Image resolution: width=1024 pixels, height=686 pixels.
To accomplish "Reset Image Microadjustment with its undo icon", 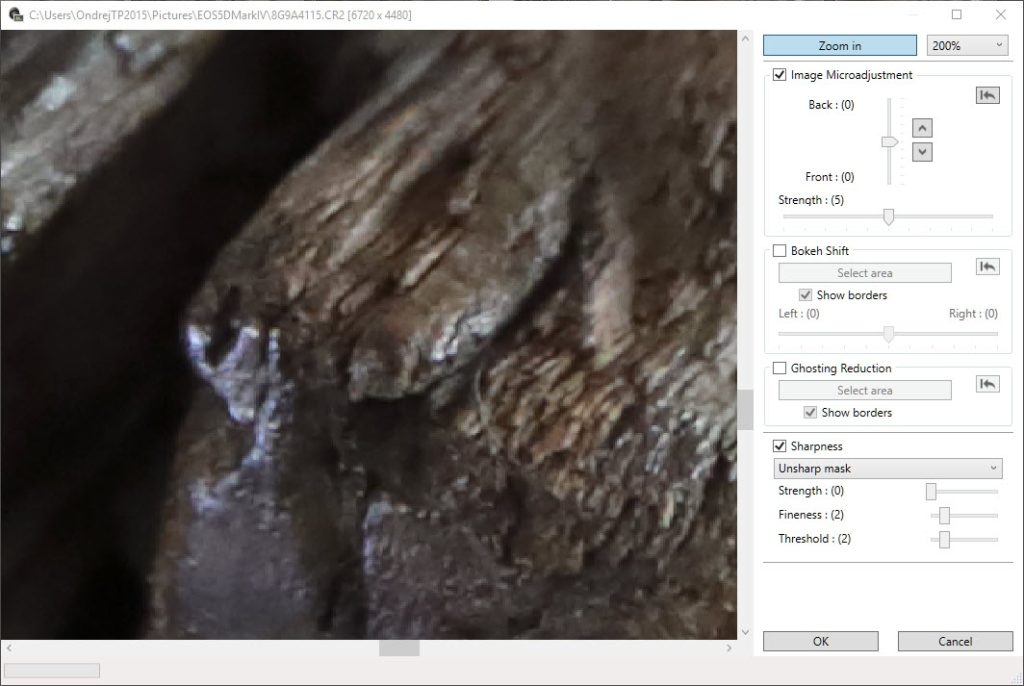I will (x=987, y=95).
